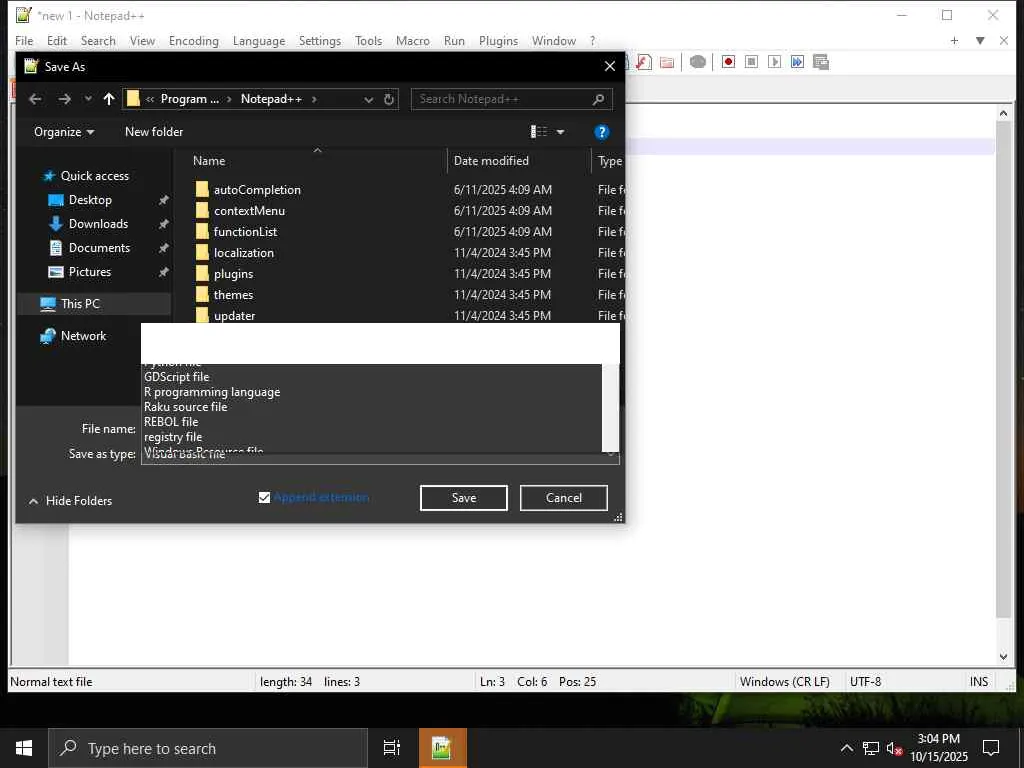Select Raku source file type option

(x=372, y=407)
